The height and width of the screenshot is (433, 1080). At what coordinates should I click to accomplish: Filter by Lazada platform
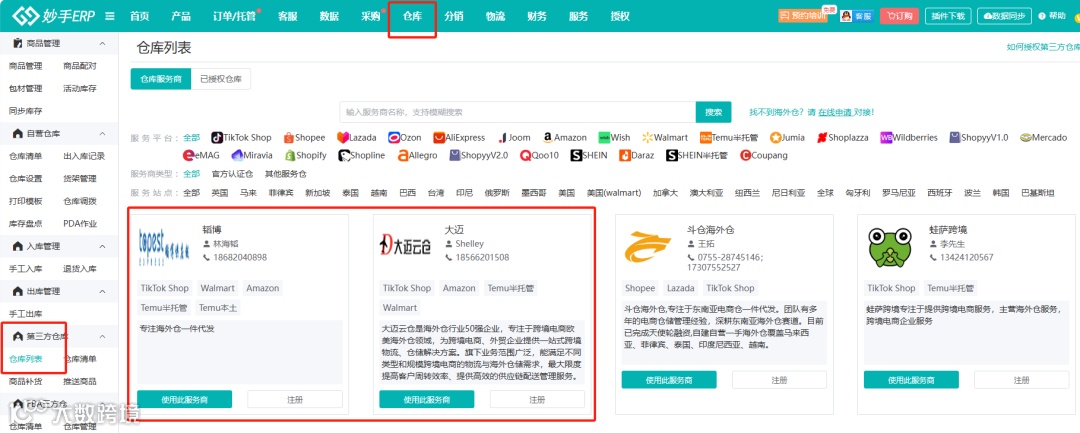tap(357, 138)
